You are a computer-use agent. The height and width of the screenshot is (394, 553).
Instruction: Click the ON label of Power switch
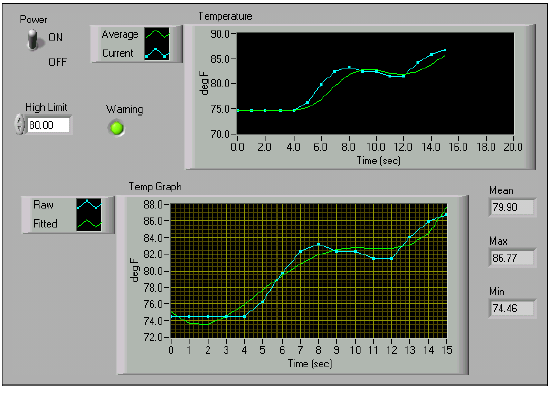tap(55, 37)
